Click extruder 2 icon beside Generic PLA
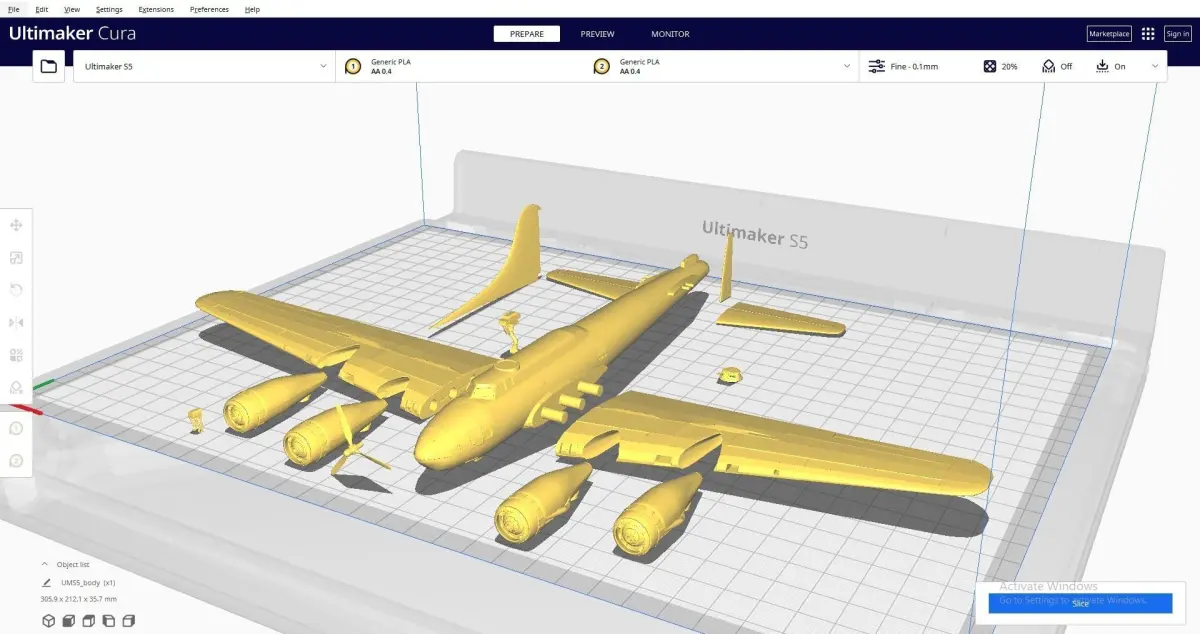The width and height of the screenshot is (1200, 634). tap(601, 66)
